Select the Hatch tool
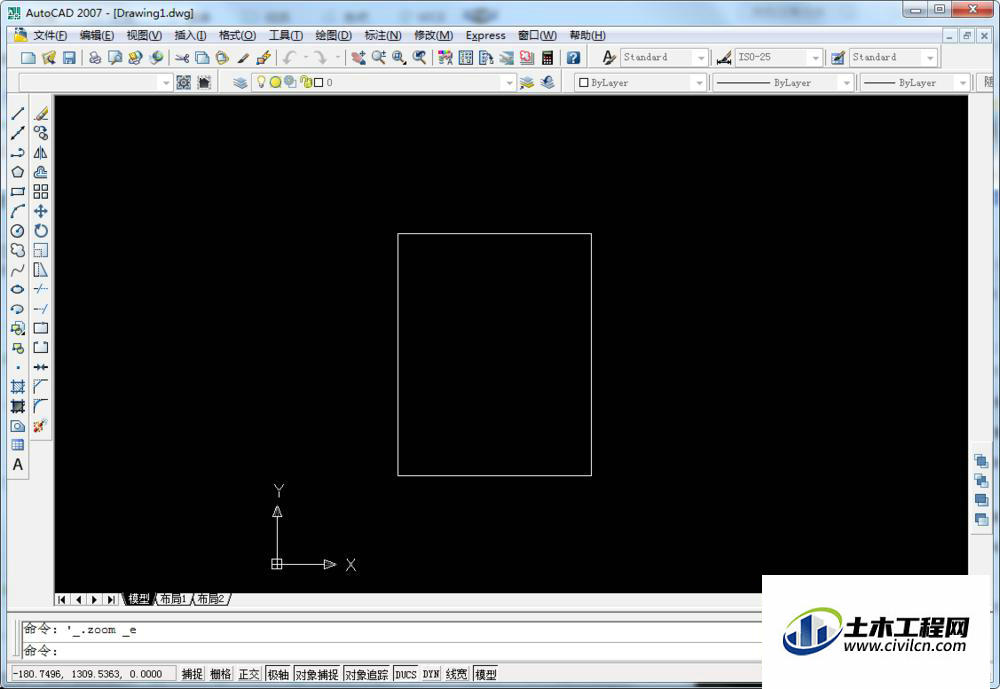Image resolution: width=1000 pixels, height=689 pixels. point(18,387)
